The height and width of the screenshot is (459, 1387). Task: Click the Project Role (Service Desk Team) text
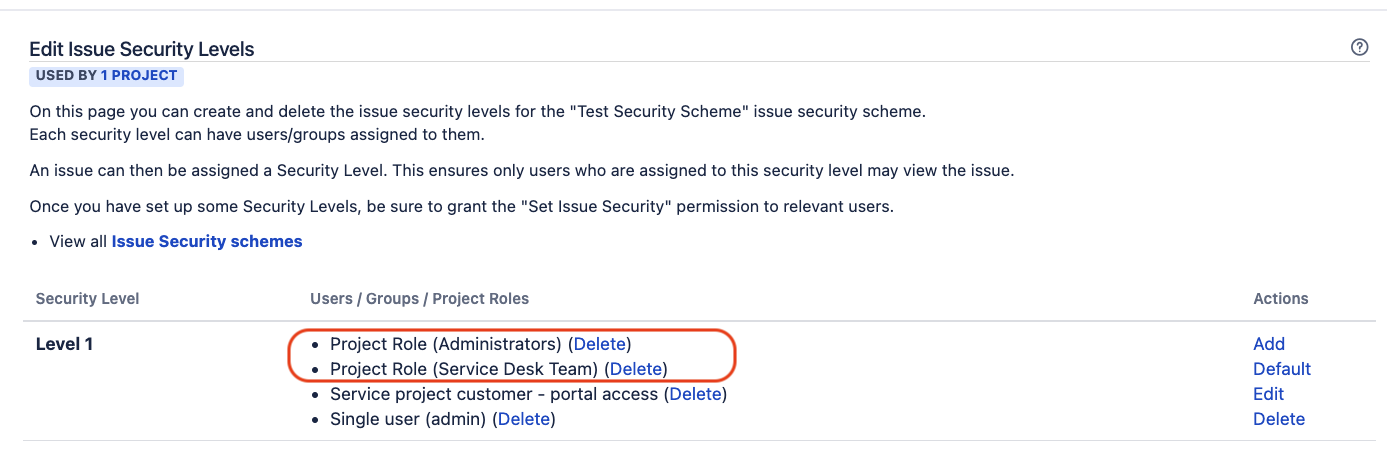coord(463,369)
